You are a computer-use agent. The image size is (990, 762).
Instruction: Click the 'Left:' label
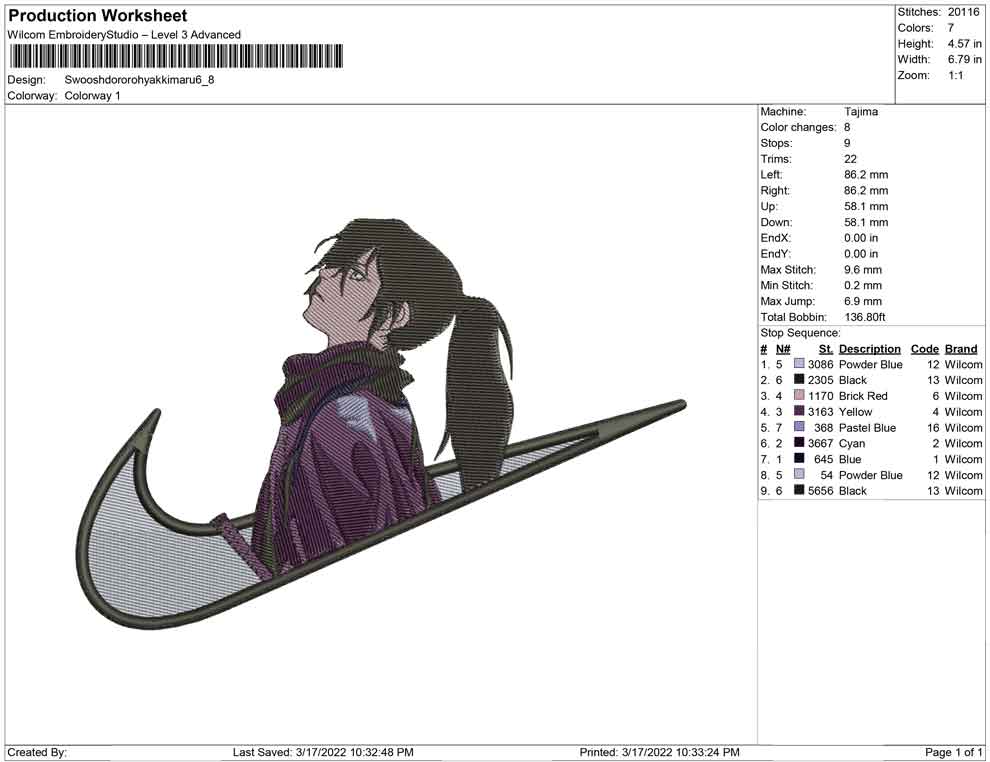(771, 175)
